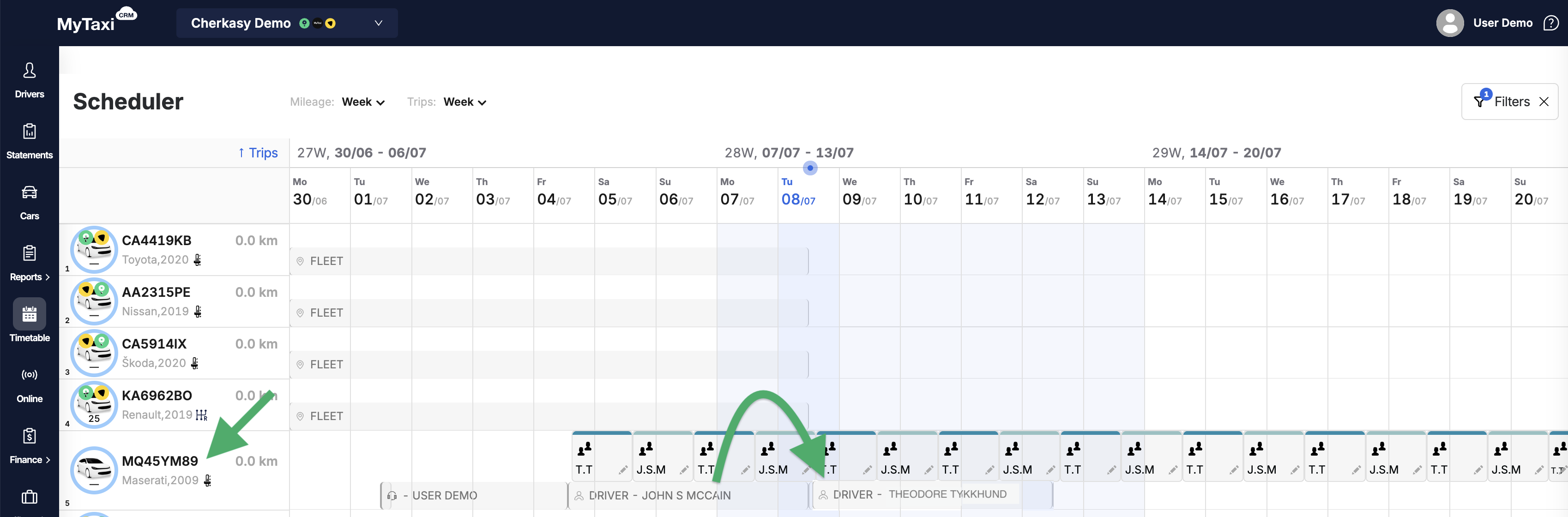This screenshot has width=1568, height=517.
Task: Click the today marker on timeline
Action: [809, 168]
